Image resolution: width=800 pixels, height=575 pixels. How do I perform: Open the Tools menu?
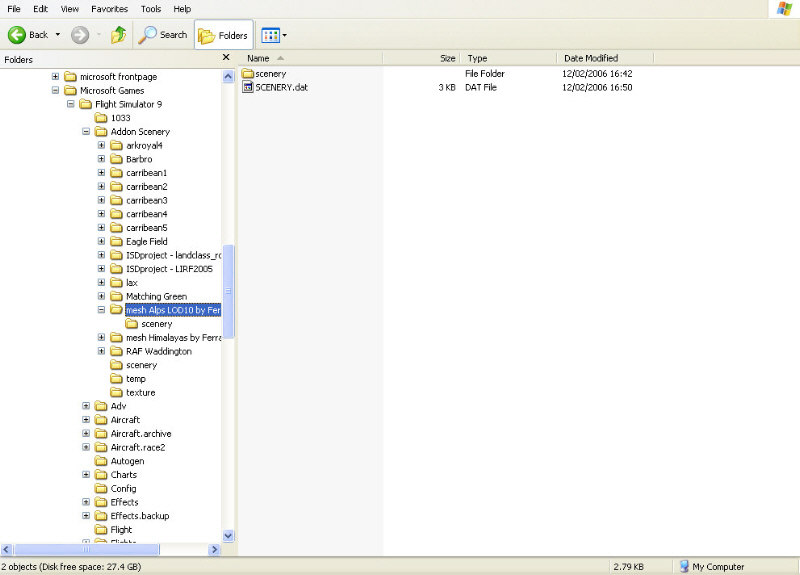coord(151,9)
